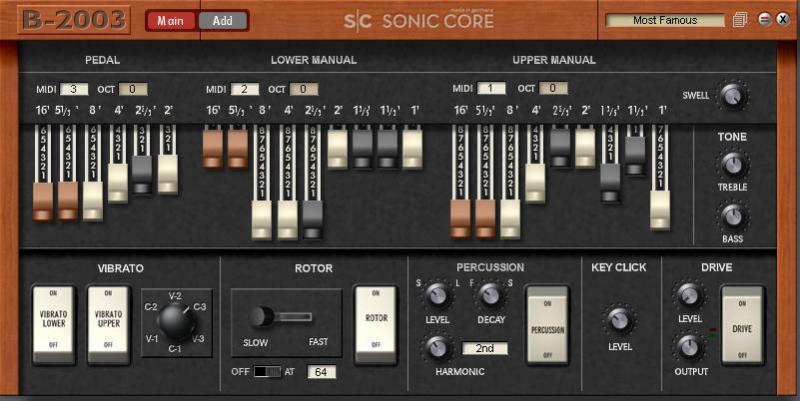Click the Percussion Harmonic knob
The image size is (800, 401).
tap(437, 348)
